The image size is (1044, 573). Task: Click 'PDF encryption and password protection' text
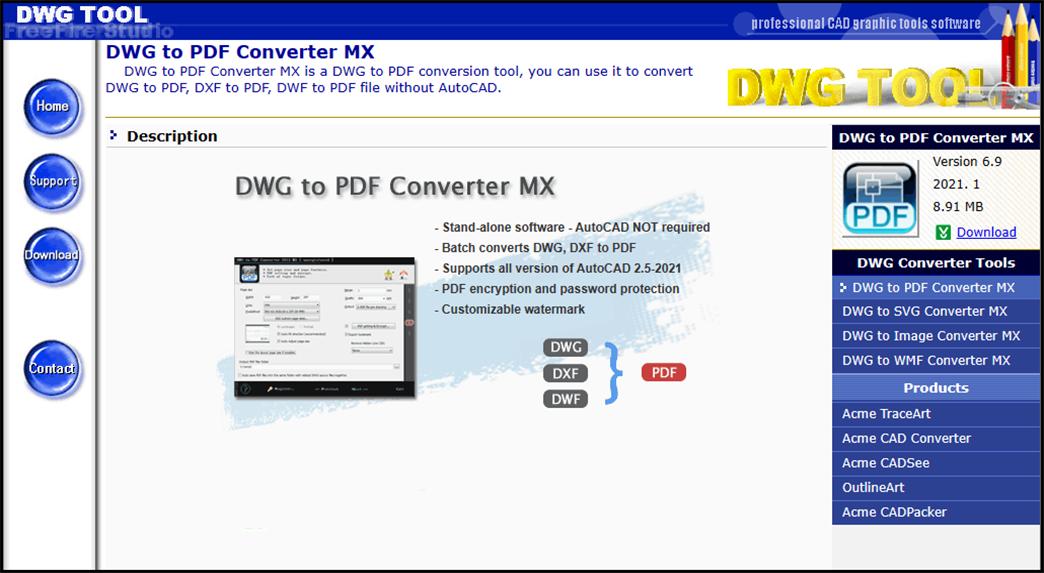tap(557, 289)
